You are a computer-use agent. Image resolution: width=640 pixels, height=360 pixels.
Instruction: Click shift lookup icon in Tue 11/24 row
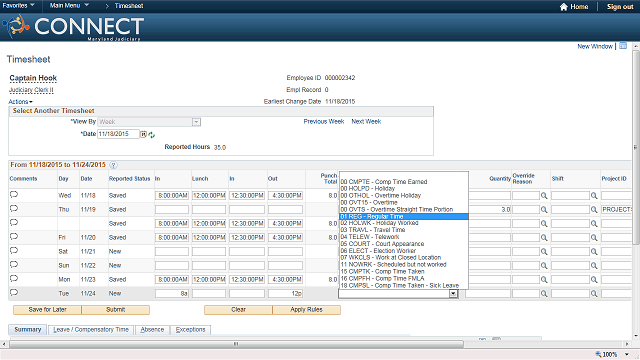(594, 293)
